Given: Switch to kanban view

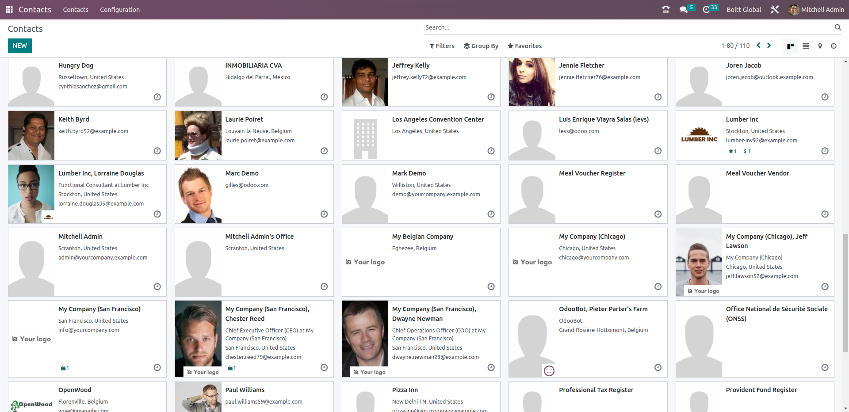Looking at the screenshot, I should tap(790, 46).
